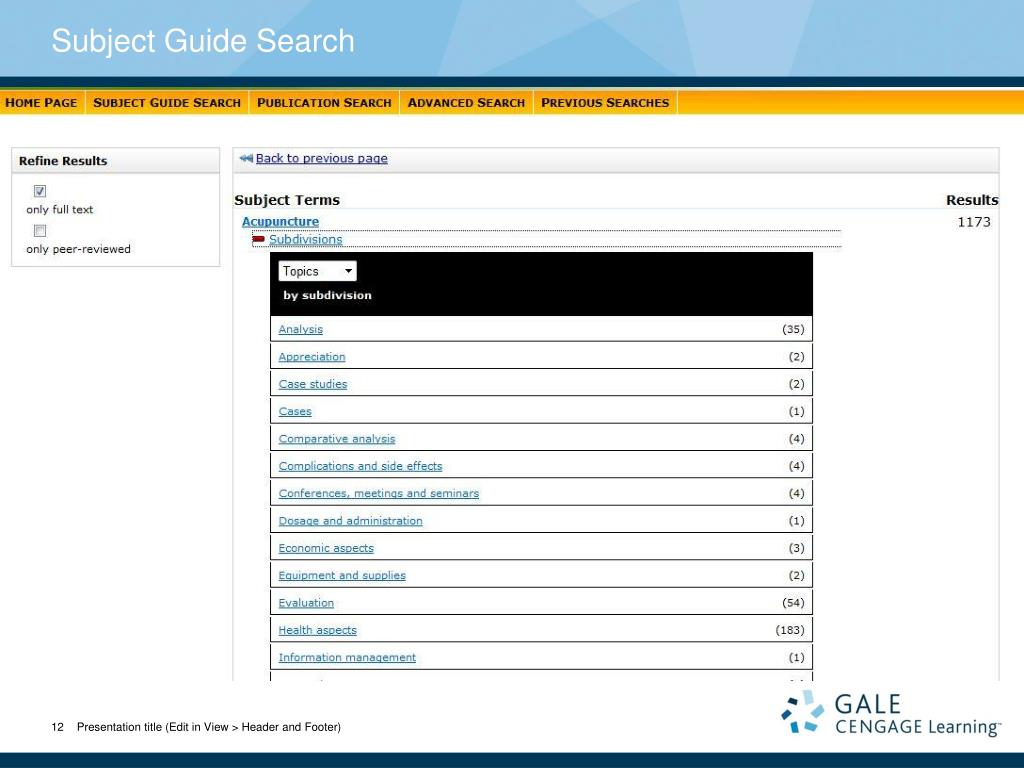Click the back arrows icon

pos(246,158)
